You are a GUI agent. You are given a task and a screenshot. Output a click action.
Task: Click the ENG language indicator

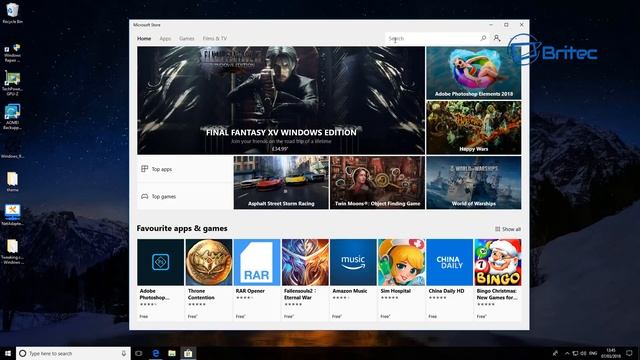pos(593,353)
